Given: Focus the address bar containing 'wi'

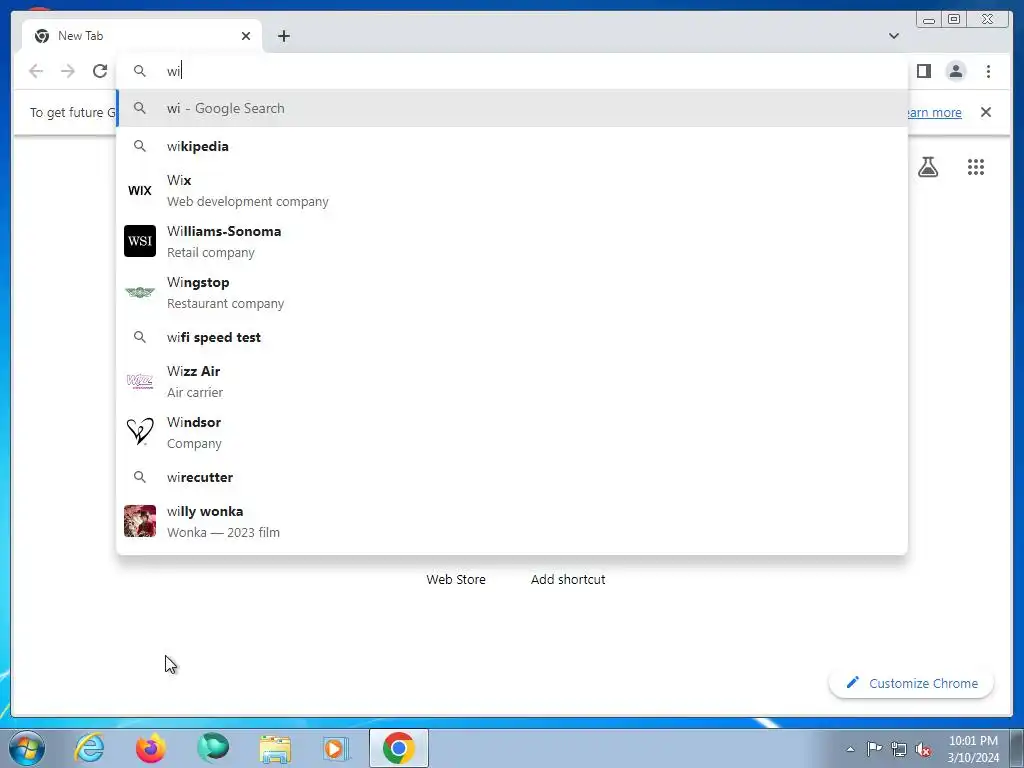Looking at the screenshot, I should [512, 71].
